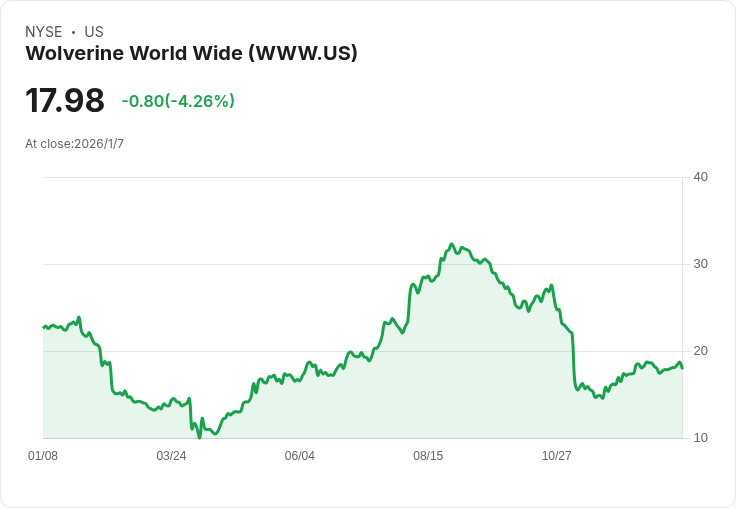Click the NYSE exchange label
736x508 pixels.
[44, 32]
